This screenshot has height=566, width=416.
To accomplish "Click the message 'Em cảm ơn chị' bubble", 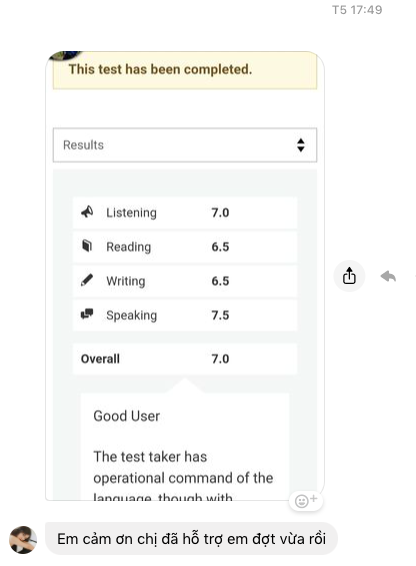I will tap(191, 539).
